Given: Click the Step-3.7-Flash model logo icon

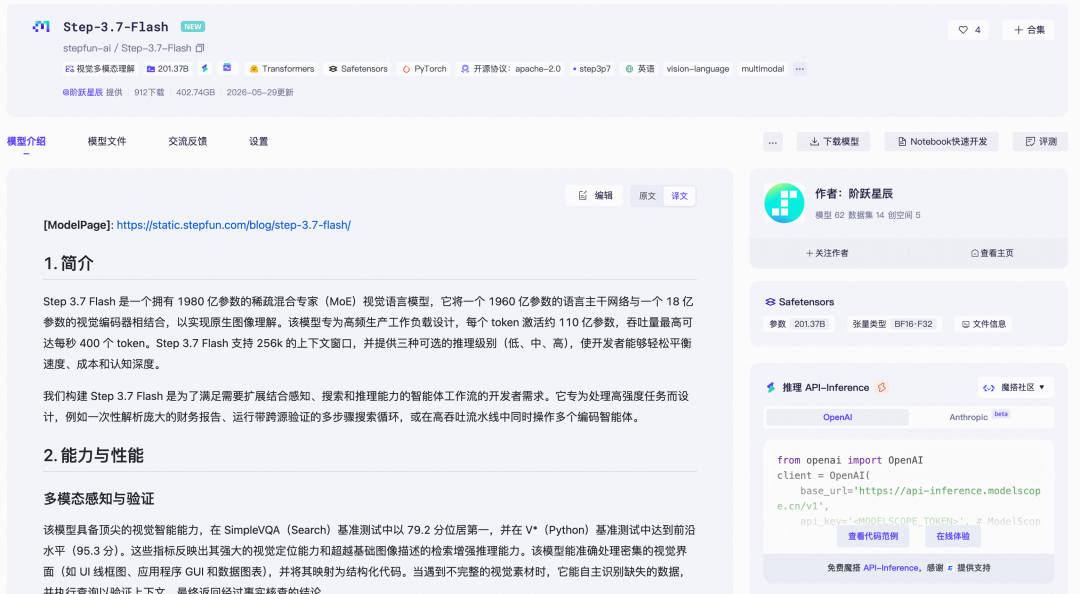Looking at the screenshot, I should tap(41, 27).
